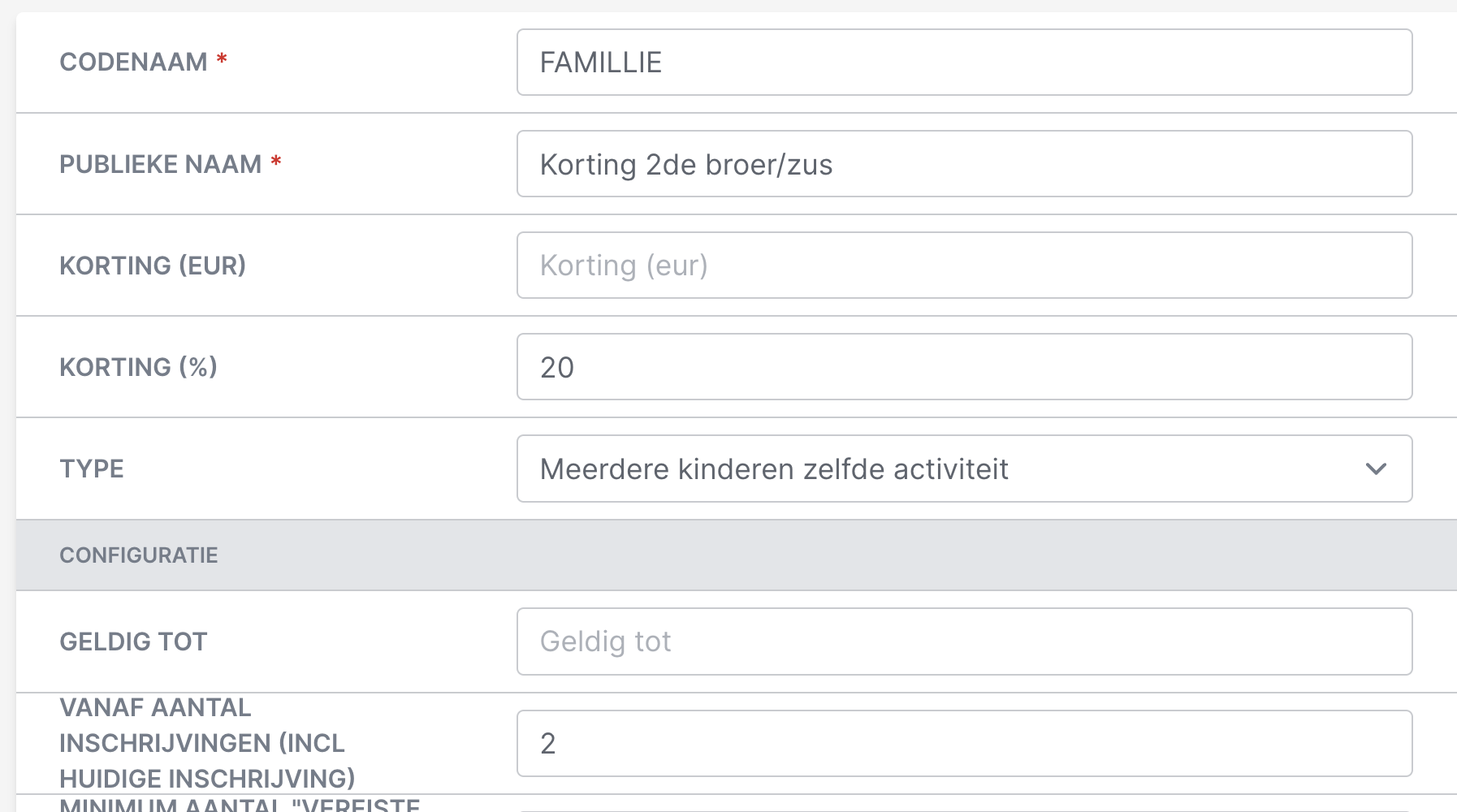Focus the Vanaf aantal inschrijvingen field showing 2
This screenshot has width=1457, height=812.
pyautogui.click(x=963, y=743)
